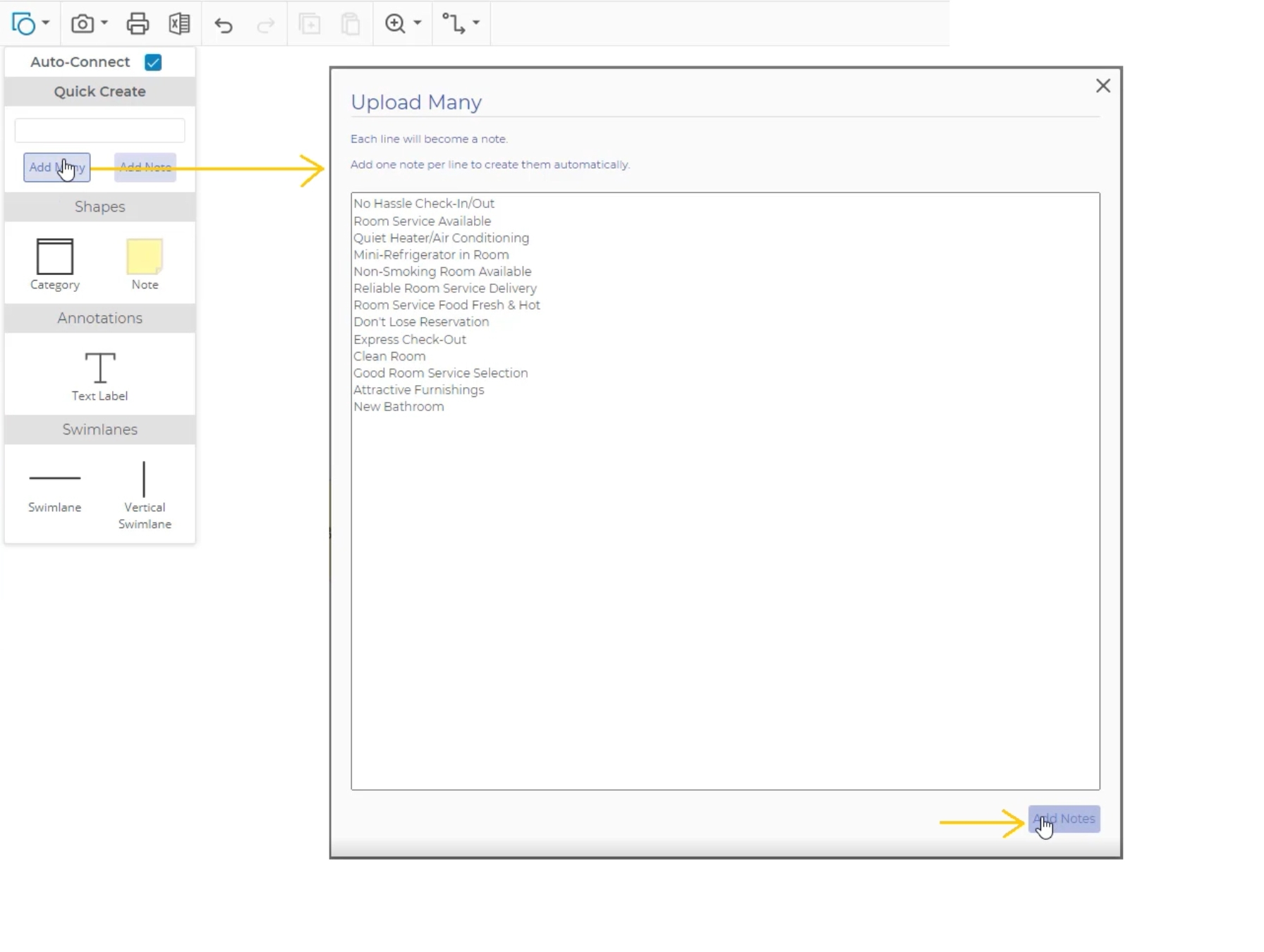Select the Text Label annotation

coord(99,377)
